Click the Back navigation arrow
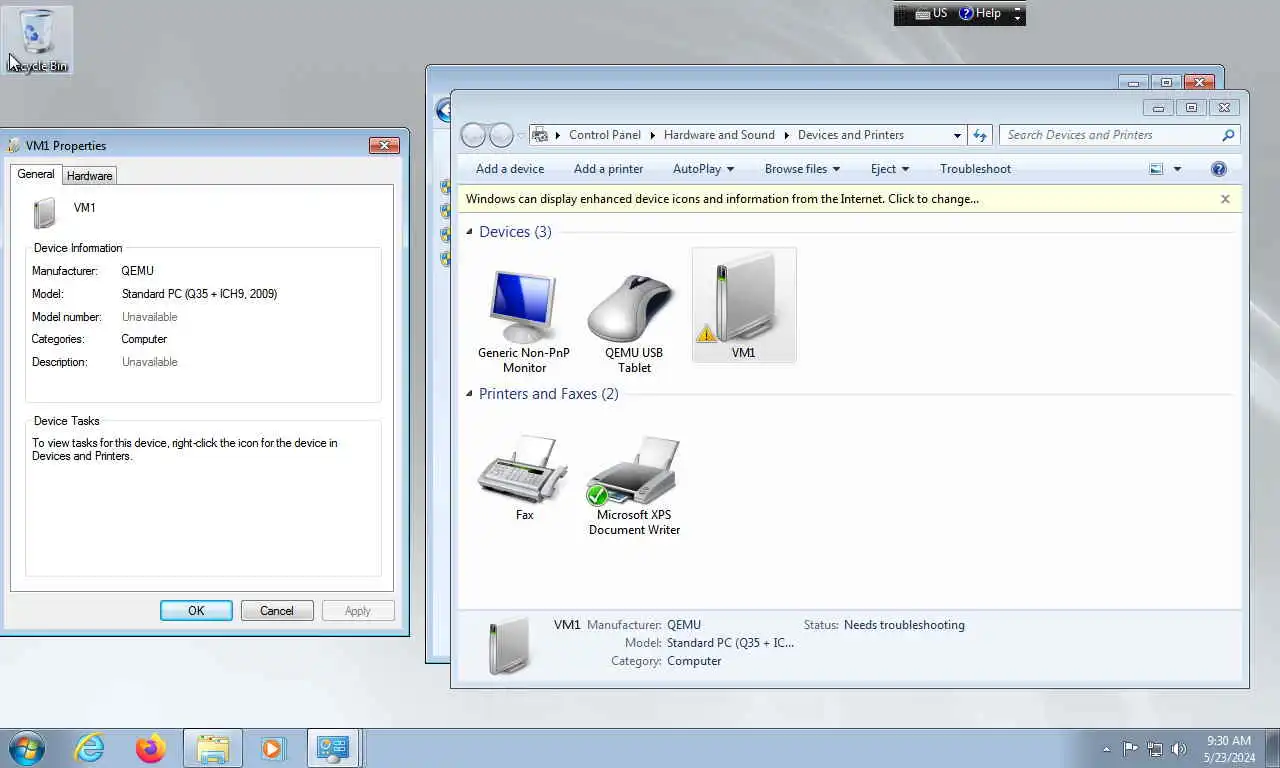The height and width of the screenshot is (768, 1280). point(473,135)
